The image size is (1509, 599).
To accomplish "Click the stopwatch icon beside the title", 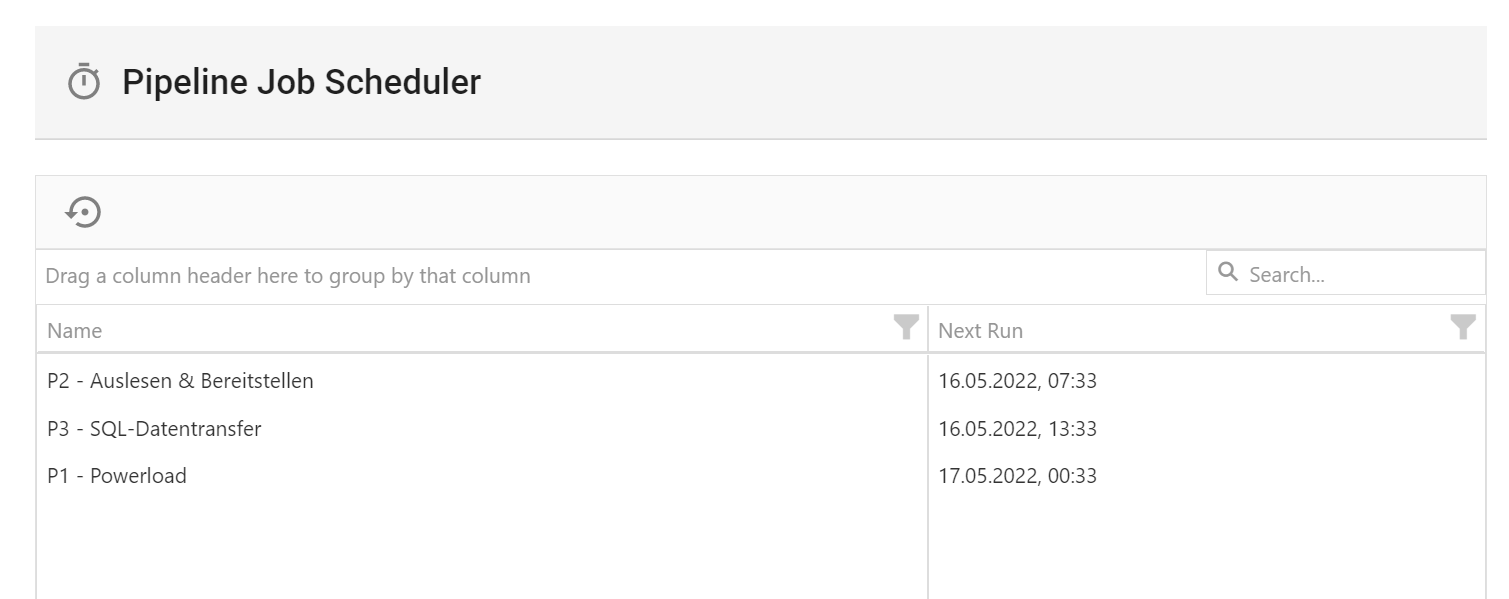I will point(85,80).
